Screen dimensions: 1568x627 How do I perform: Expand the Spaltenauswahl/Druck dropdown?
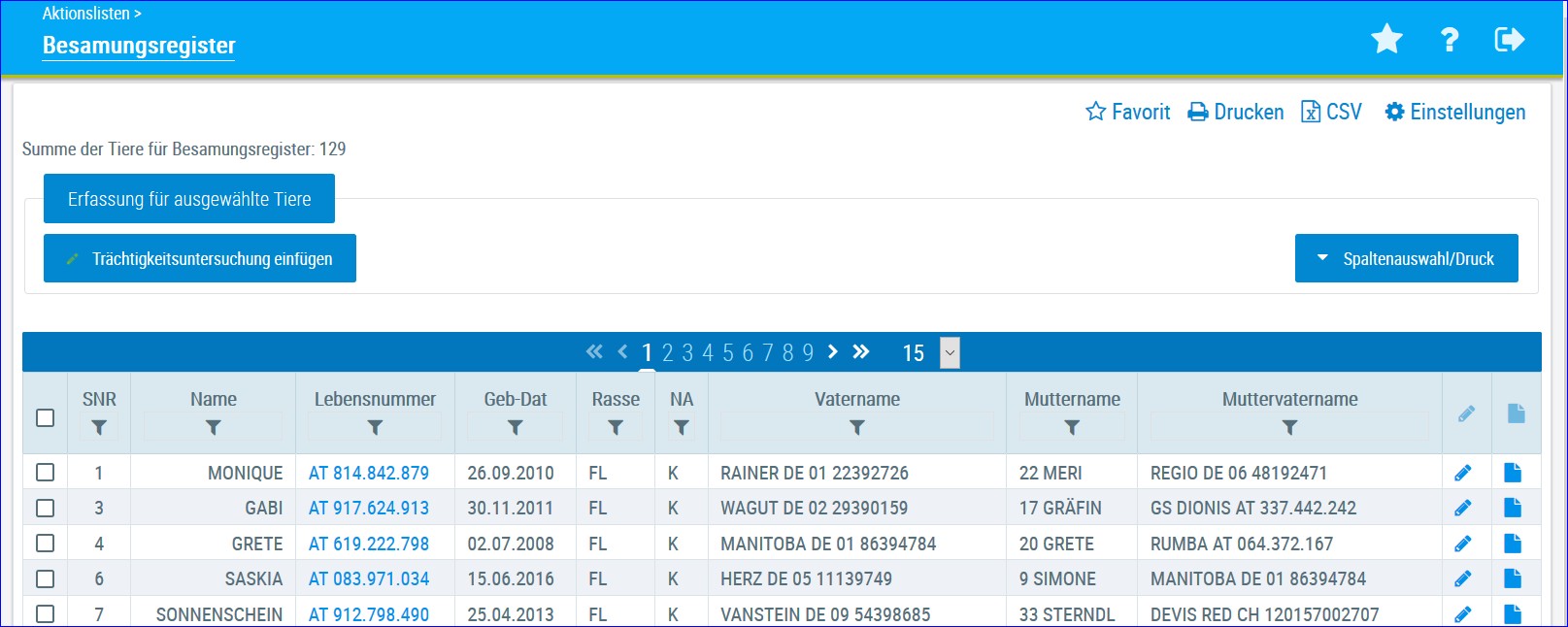point(1407,258)
